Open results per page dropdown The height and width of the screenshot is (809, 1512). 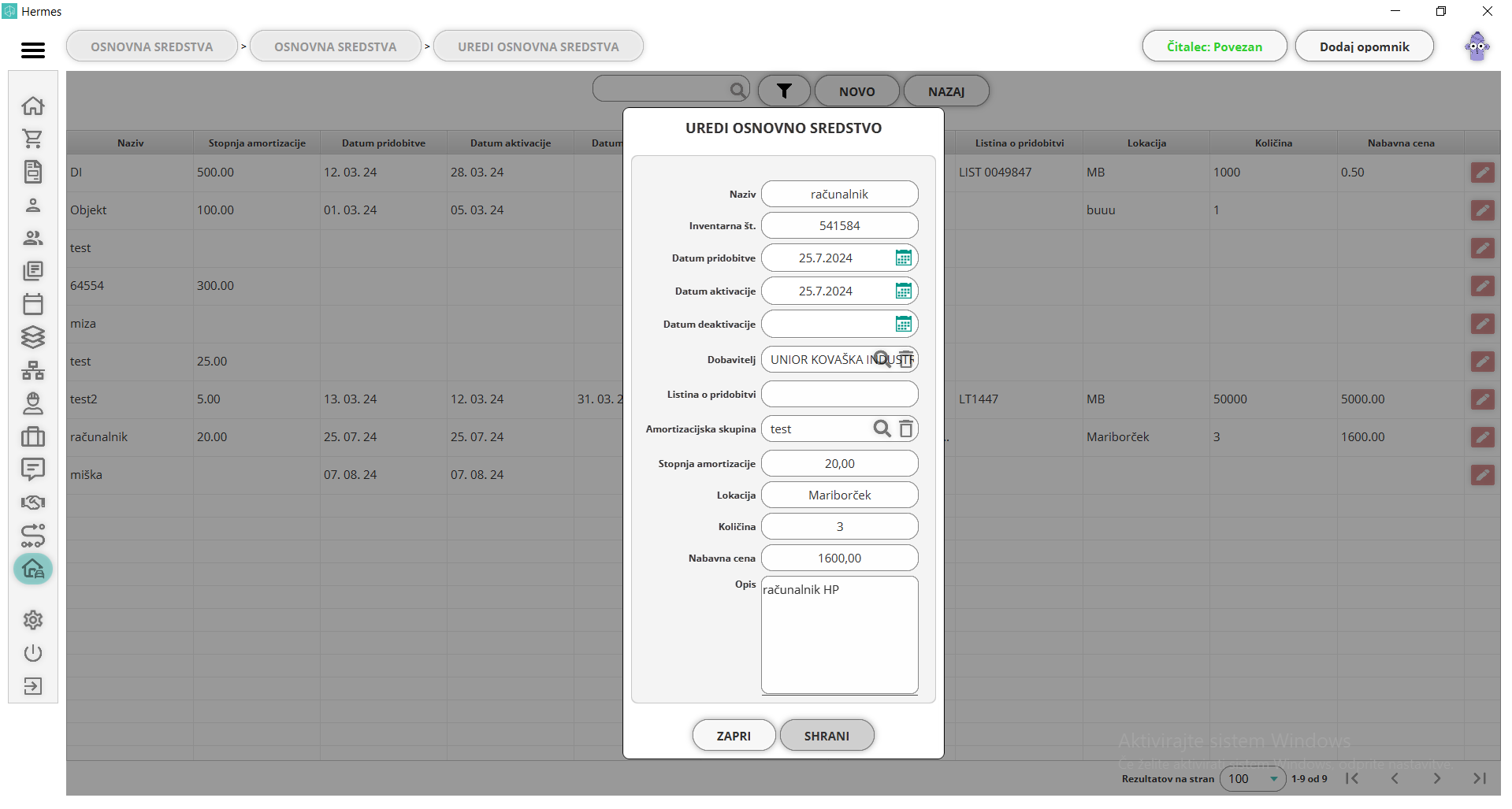(1253, 778)
